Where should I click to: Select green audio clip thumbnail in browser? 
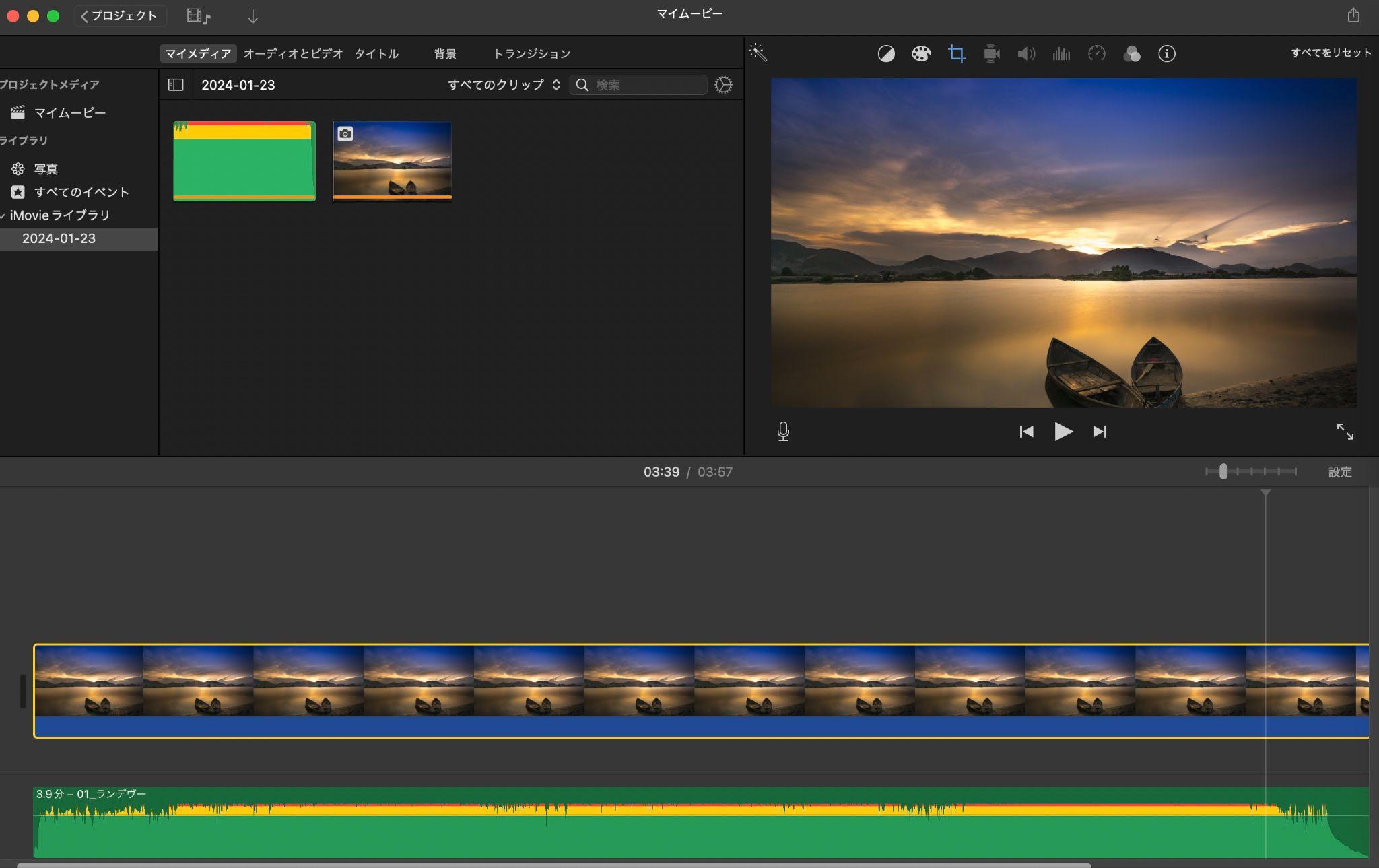pyautogui.click(x=244, y=161)
